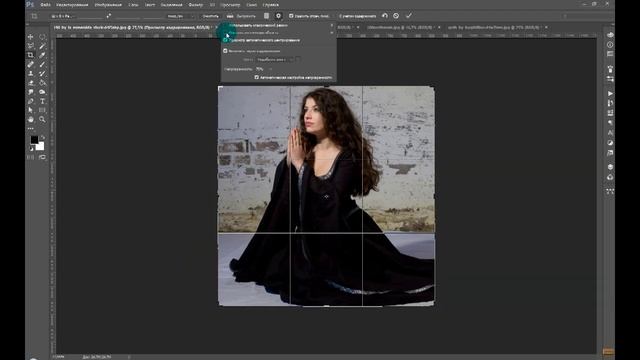
Task: Open the File menu
Action: (45, 5)
